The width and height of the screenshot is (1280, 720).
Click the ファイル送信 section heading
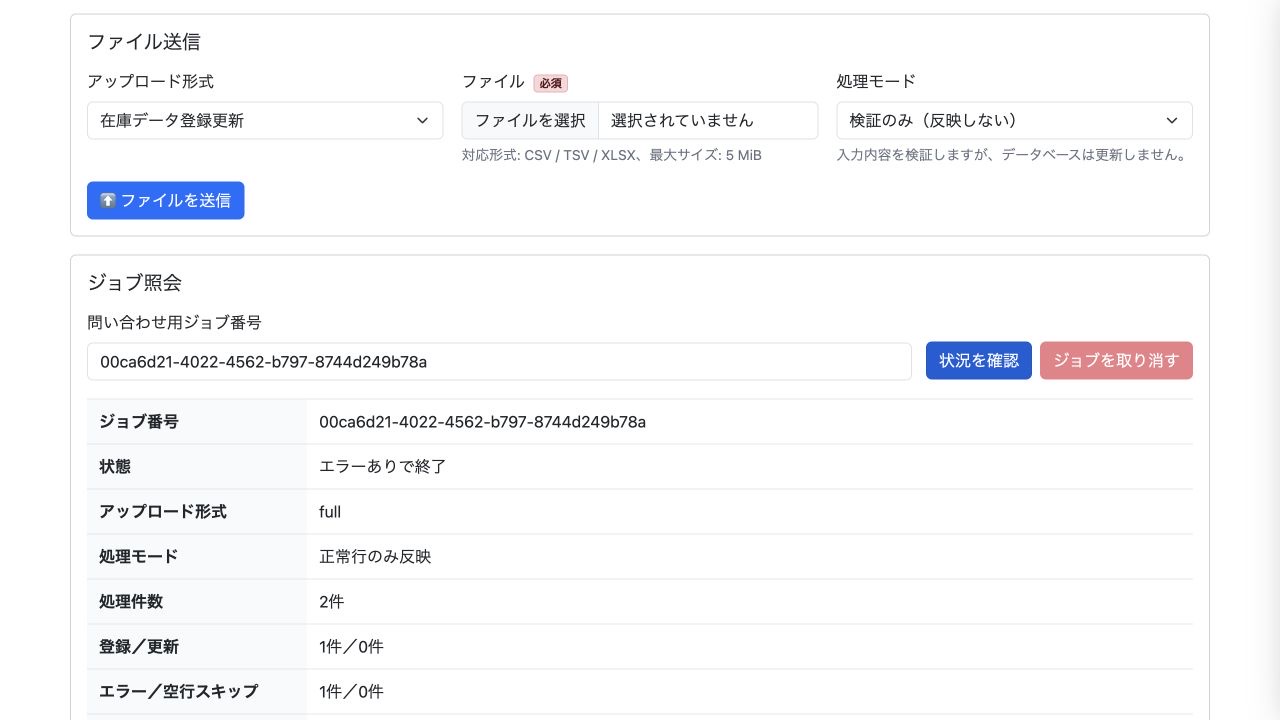[x=144, y=42]
